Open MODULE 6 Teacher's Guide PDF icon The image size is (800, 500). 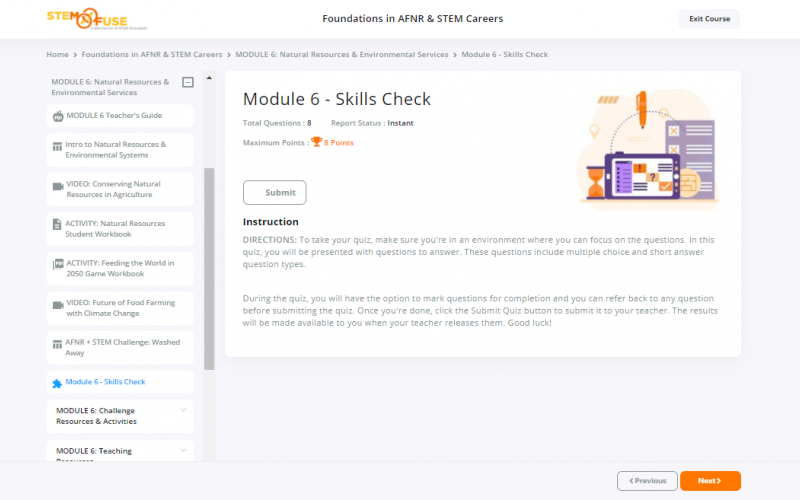[57, 116]
